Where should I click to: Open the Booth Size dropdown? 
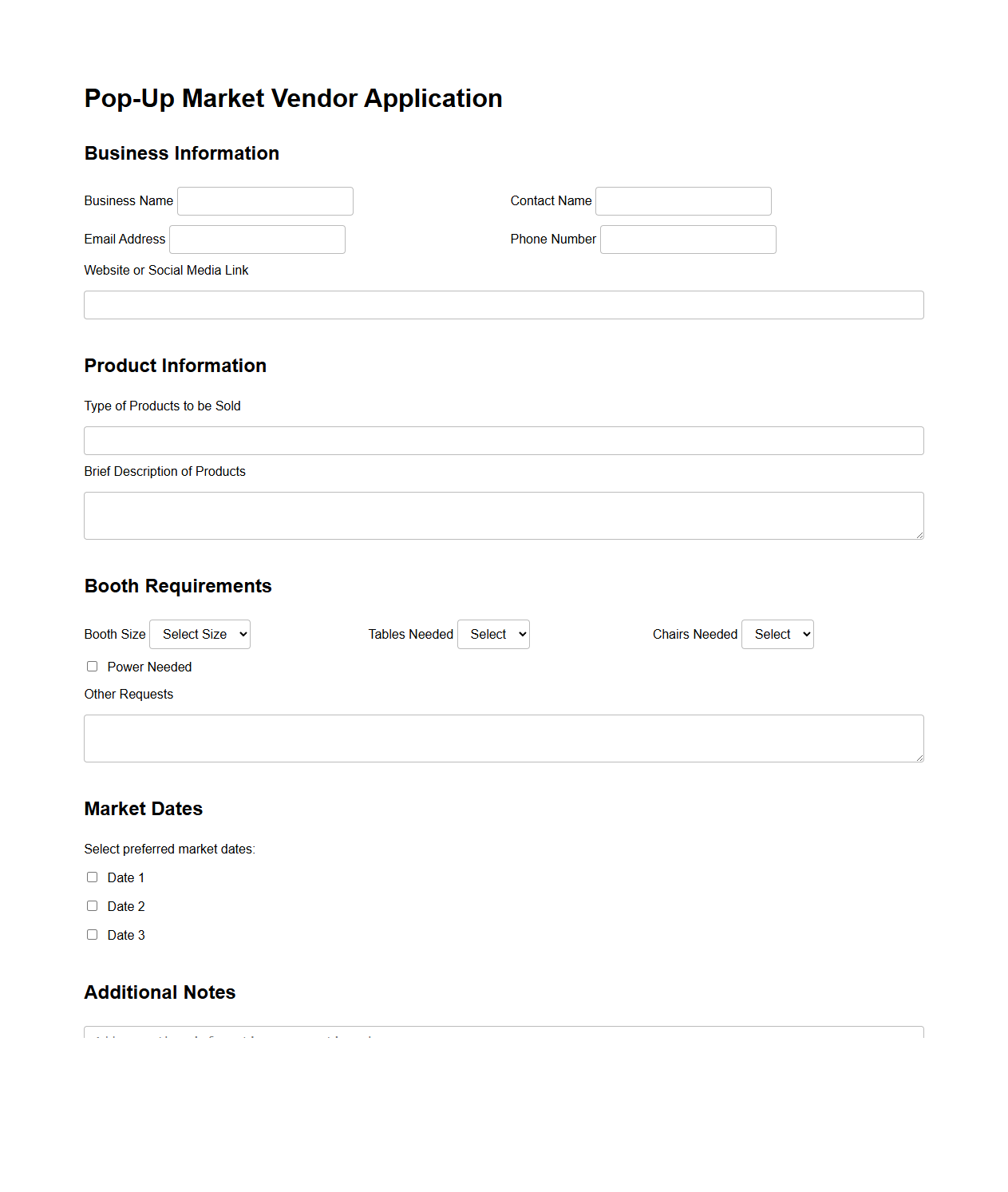(x=200, y=634)
